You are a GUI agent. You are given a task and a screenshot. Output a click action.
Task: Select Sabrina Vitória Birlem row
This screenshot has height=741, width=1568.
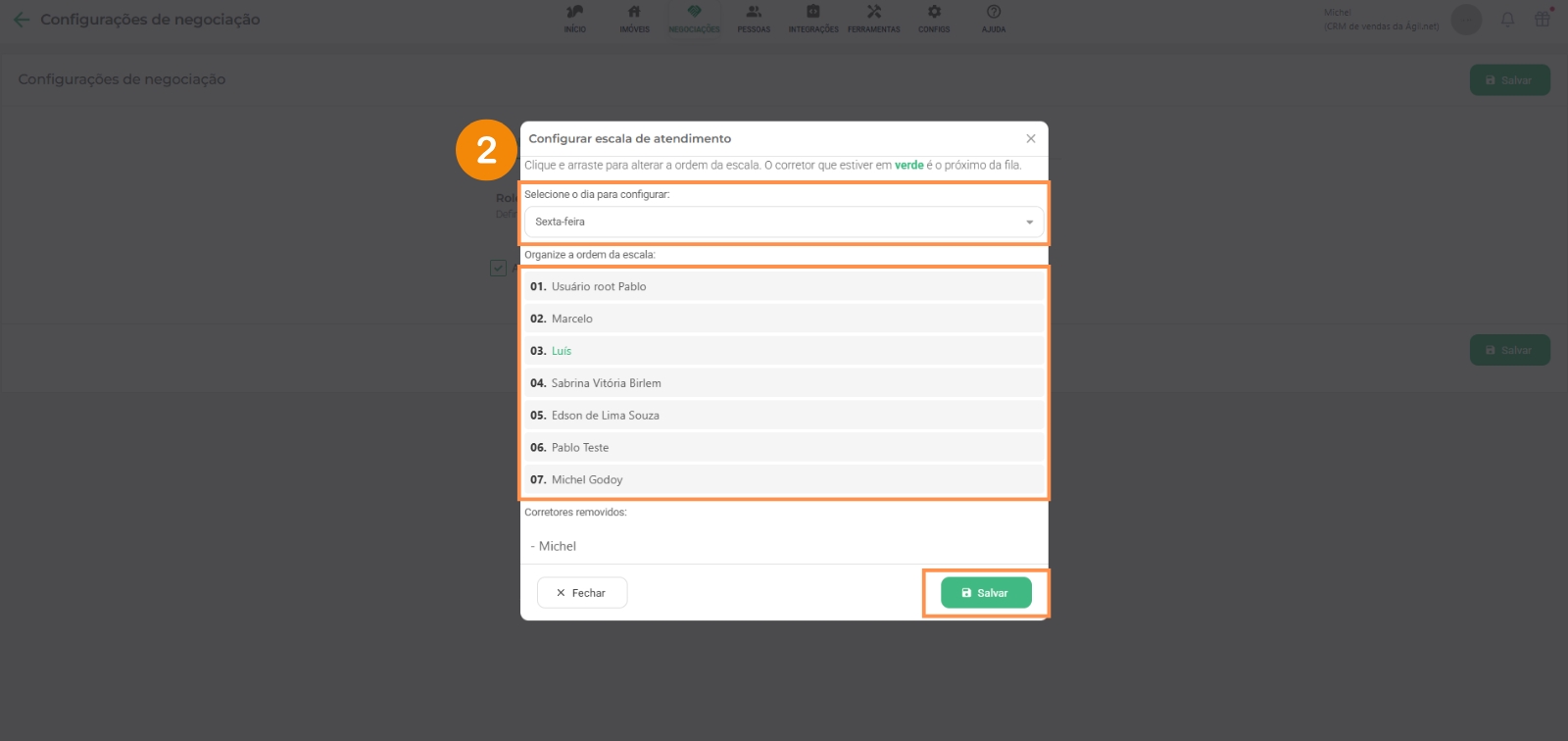click(606, 383)
